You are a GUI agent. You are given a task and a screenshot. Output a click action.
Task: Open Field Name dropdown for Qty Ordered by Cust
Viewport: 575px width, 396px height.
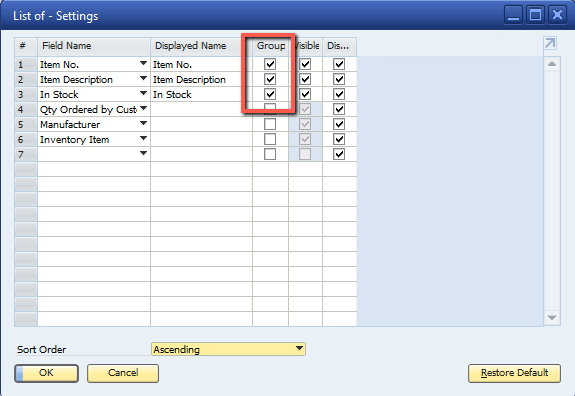coord(144,109)
